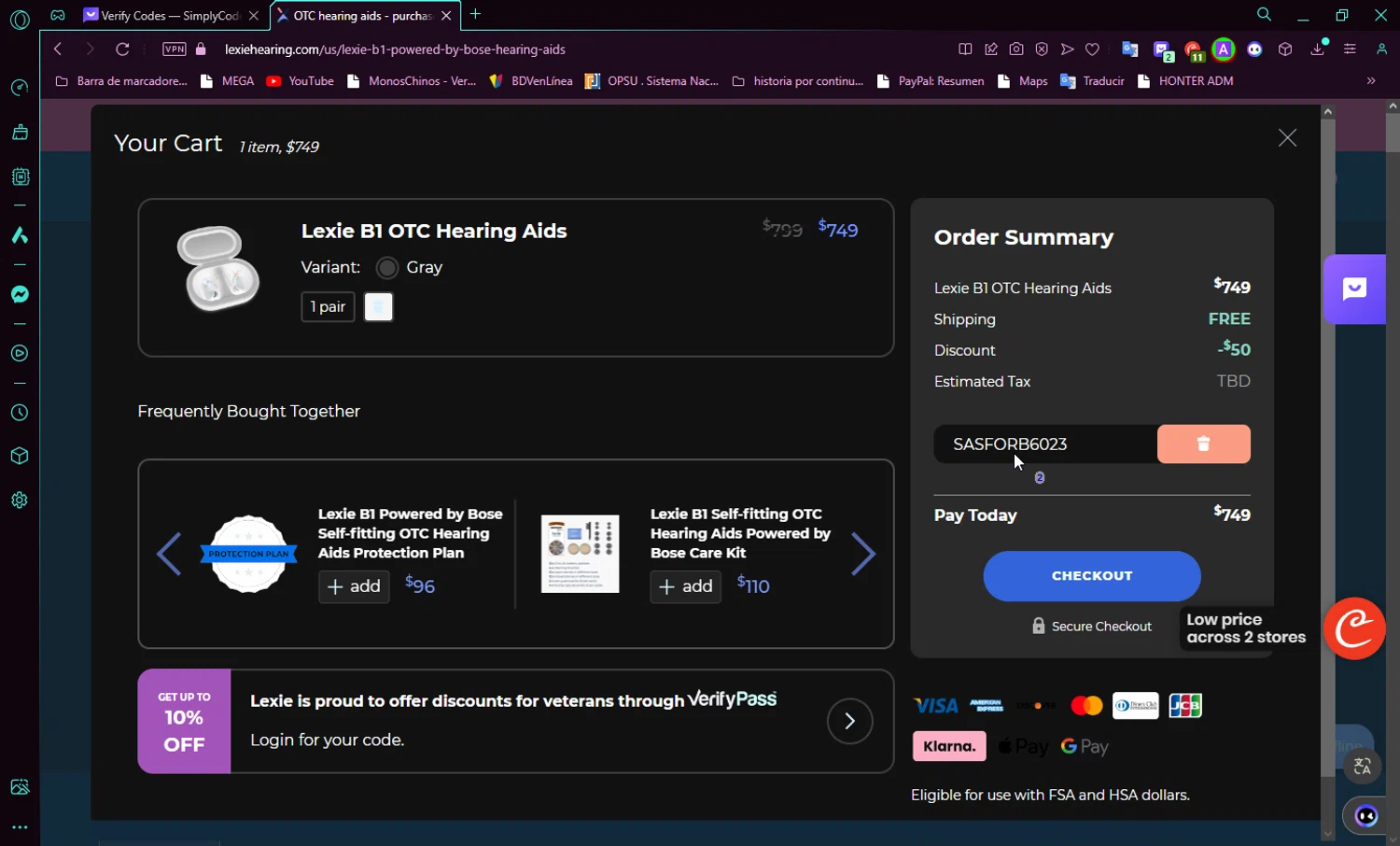Add page to bookmarks heart icon
Viewport: 1400px width, 846px height.
coord(1092,49)
